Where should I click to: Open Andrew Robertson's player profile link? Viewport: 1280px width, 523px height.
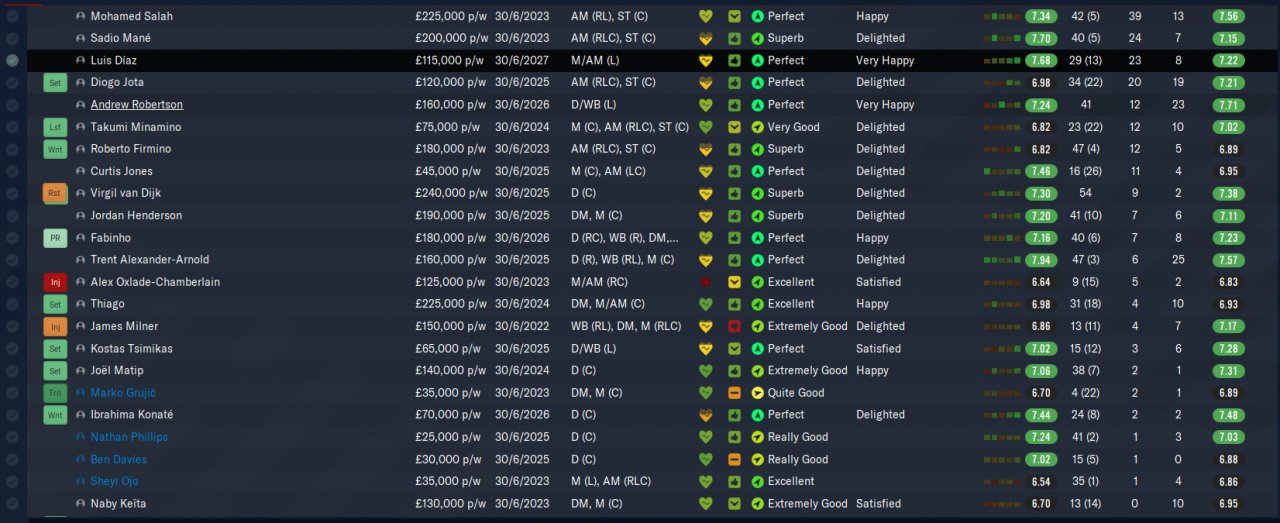click(x=137, y=105)
